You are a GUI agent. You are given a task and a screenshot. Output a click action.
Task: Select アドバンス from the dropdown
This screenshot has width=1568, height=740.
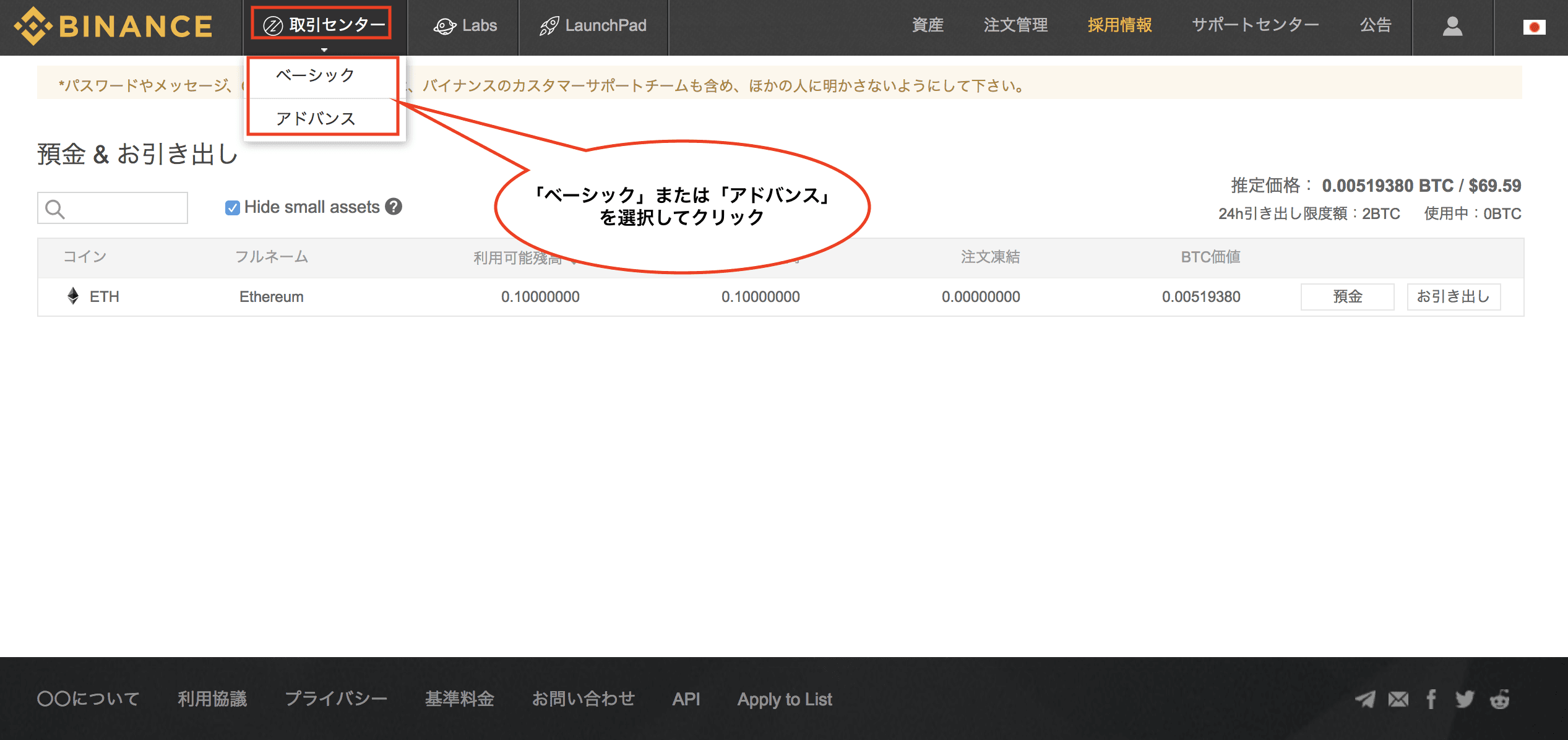315,118
